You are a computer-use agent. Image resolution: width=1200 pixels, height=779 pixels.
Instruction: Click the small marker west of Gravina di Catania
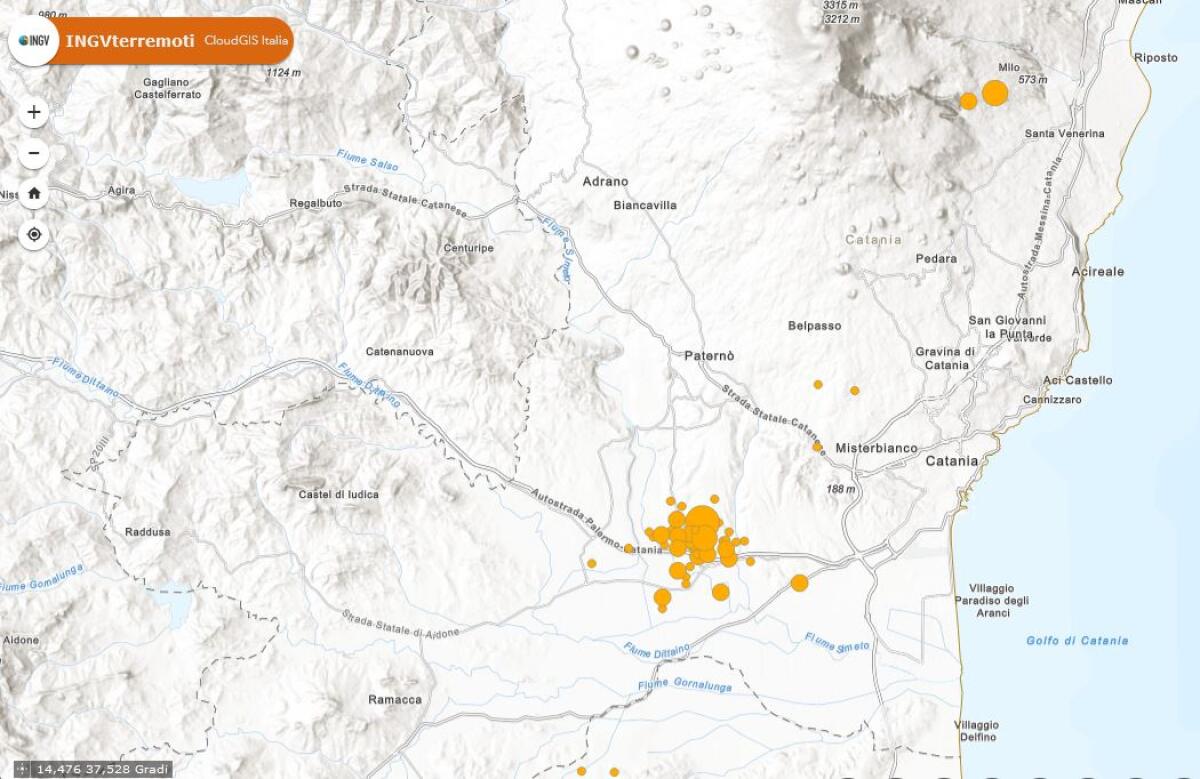(854, 390)
